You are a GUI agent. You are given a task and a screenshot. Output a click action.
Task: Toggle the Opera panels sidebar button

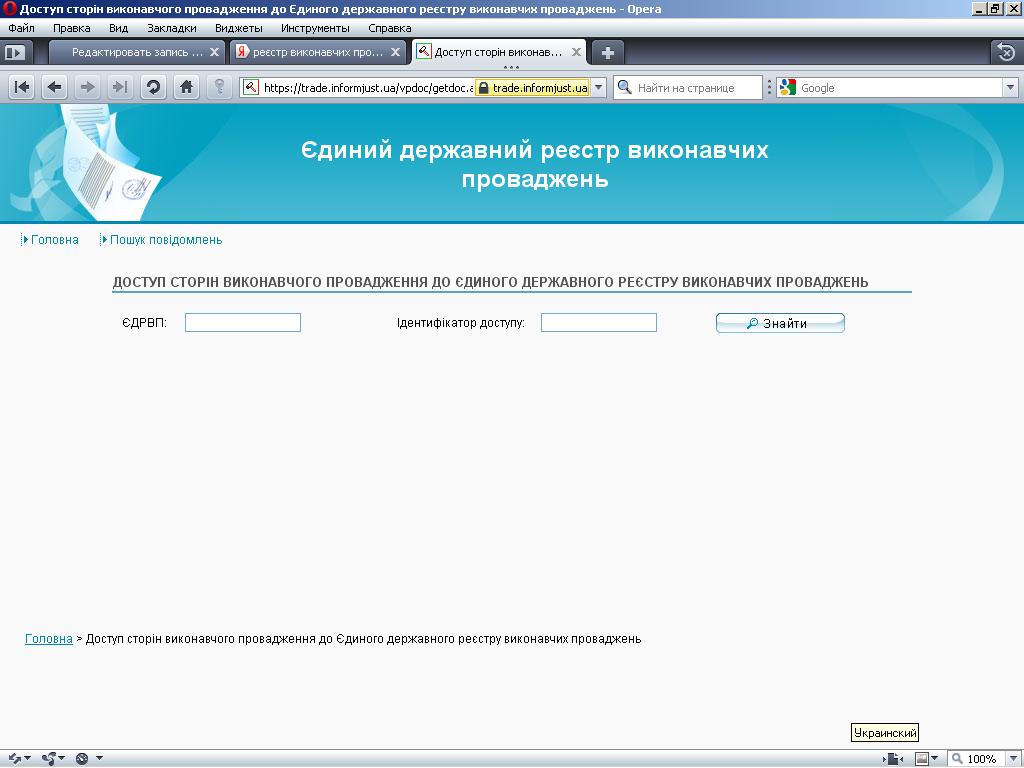[14, 52]
